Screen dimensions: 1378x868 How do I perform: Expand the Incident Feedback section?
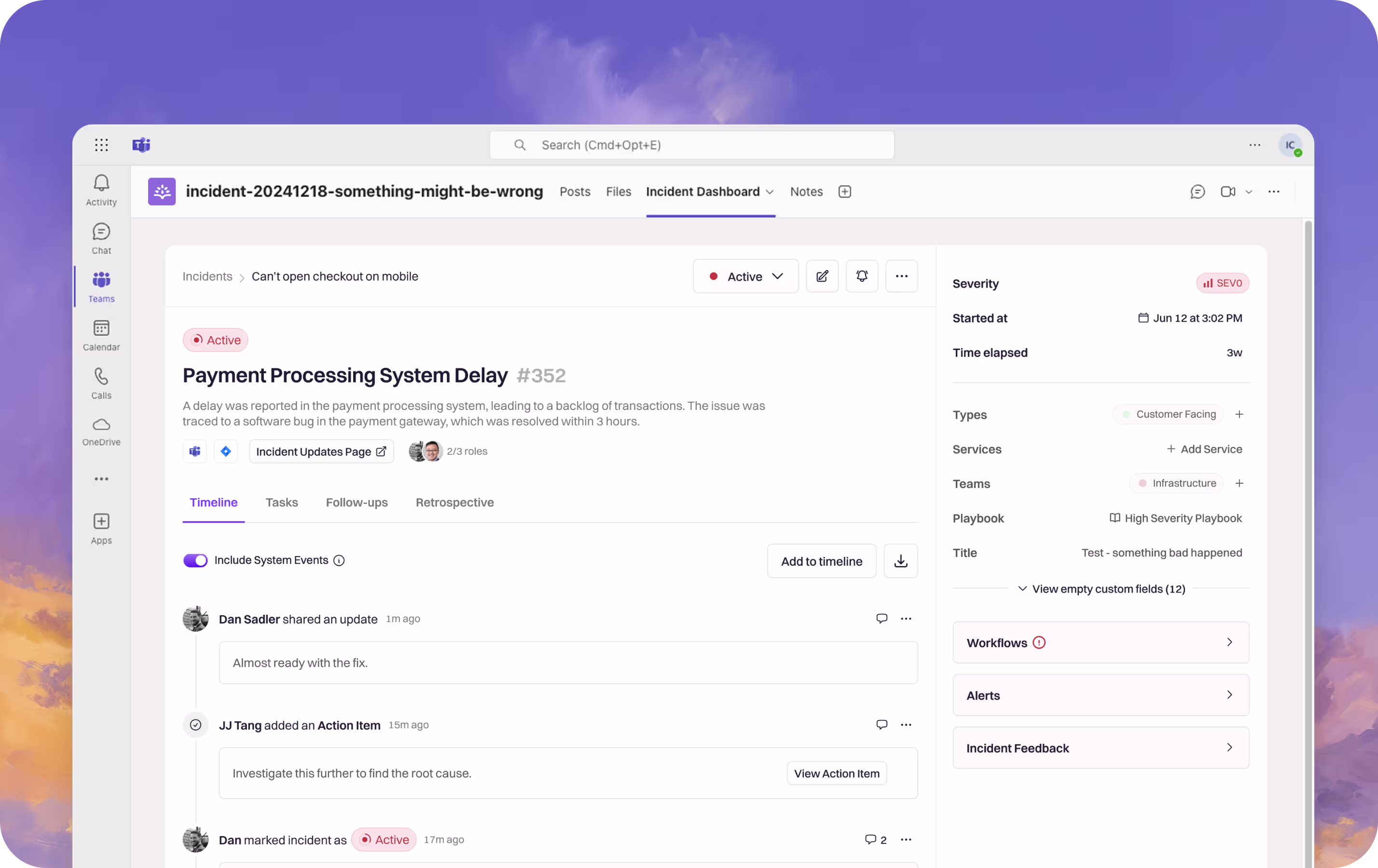(1101, 748)
